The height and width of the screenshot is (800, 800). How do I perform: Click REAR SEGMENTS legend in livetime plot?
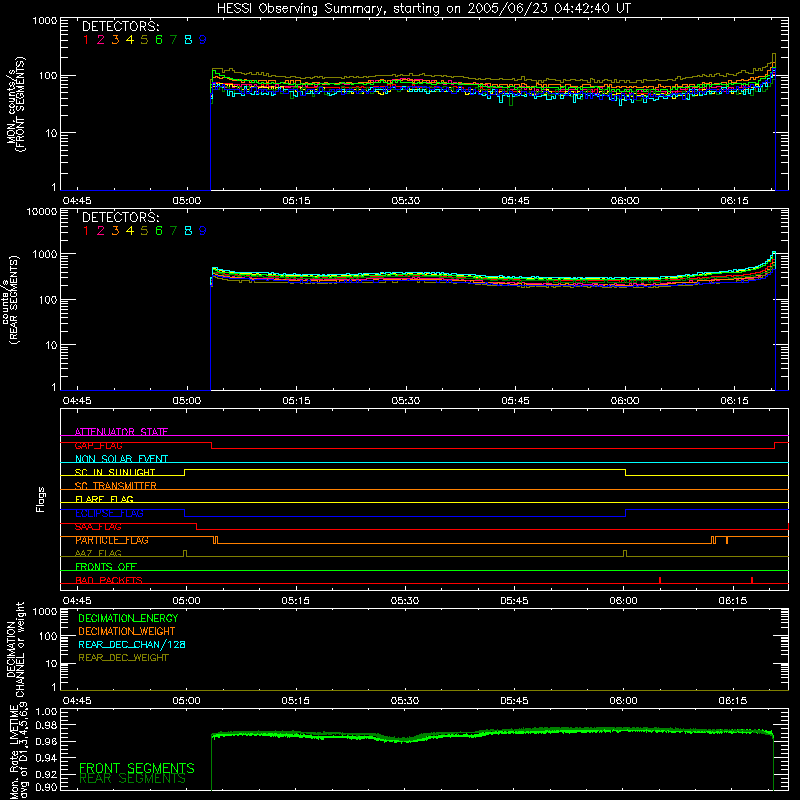tap(132, 779)
